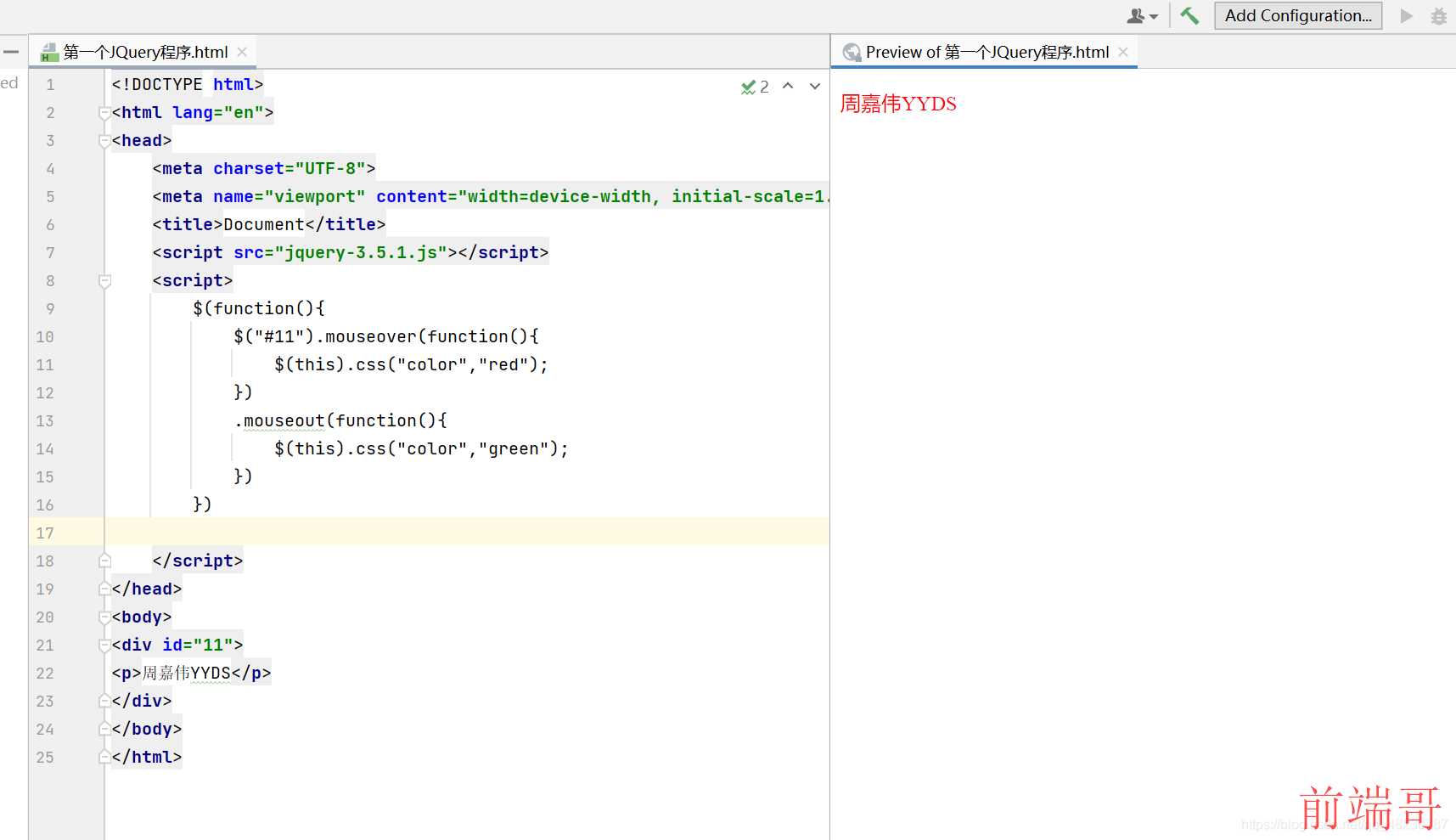Click fold marker at closing div line 23
Viewport: 1456px width, 840px height.
104,701
